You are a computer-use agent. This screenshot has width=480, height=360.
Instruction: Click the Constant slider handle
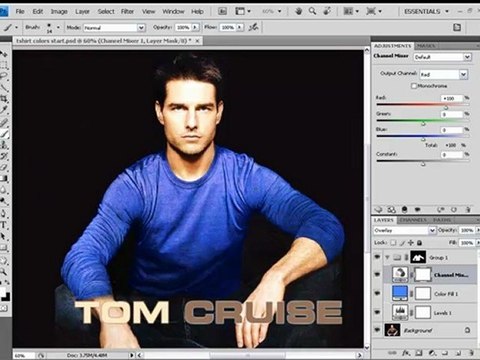[423, 164]
